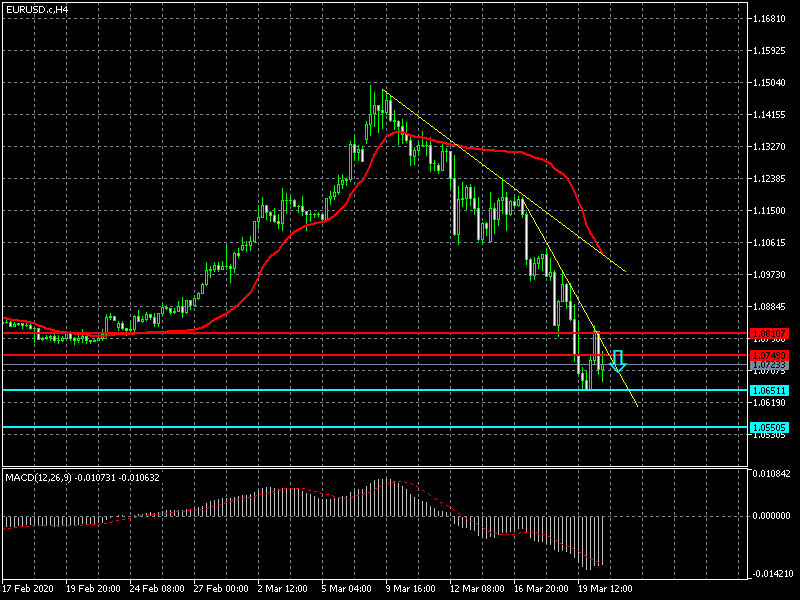Viewport: 800px width, 600px height.
Task: Click the MACD 0.000000 zero level label
Action: [x=771, y=516]
